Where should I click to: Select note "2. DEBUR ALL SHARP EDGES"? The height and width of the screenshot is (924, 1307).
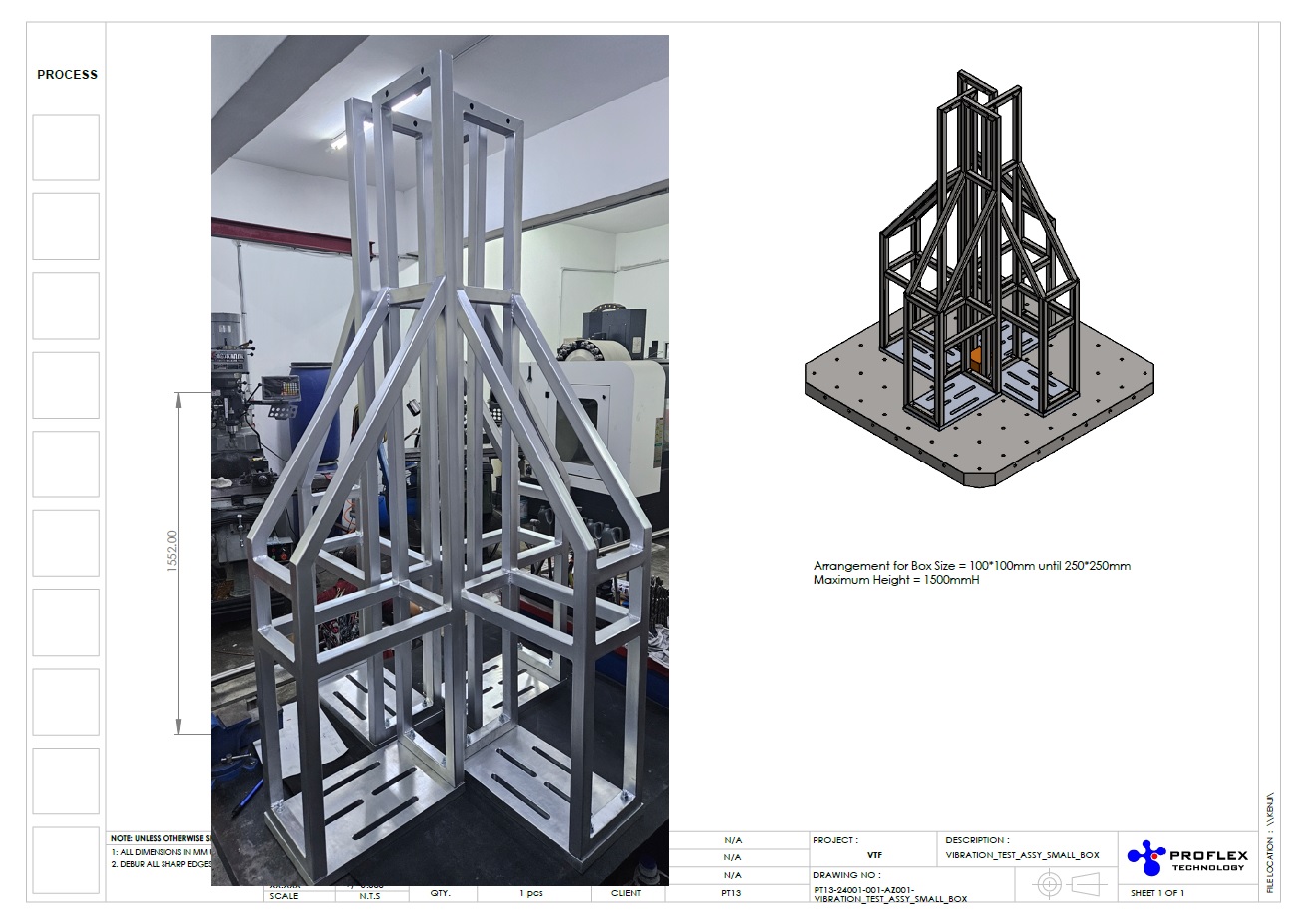tap(161, 865)
